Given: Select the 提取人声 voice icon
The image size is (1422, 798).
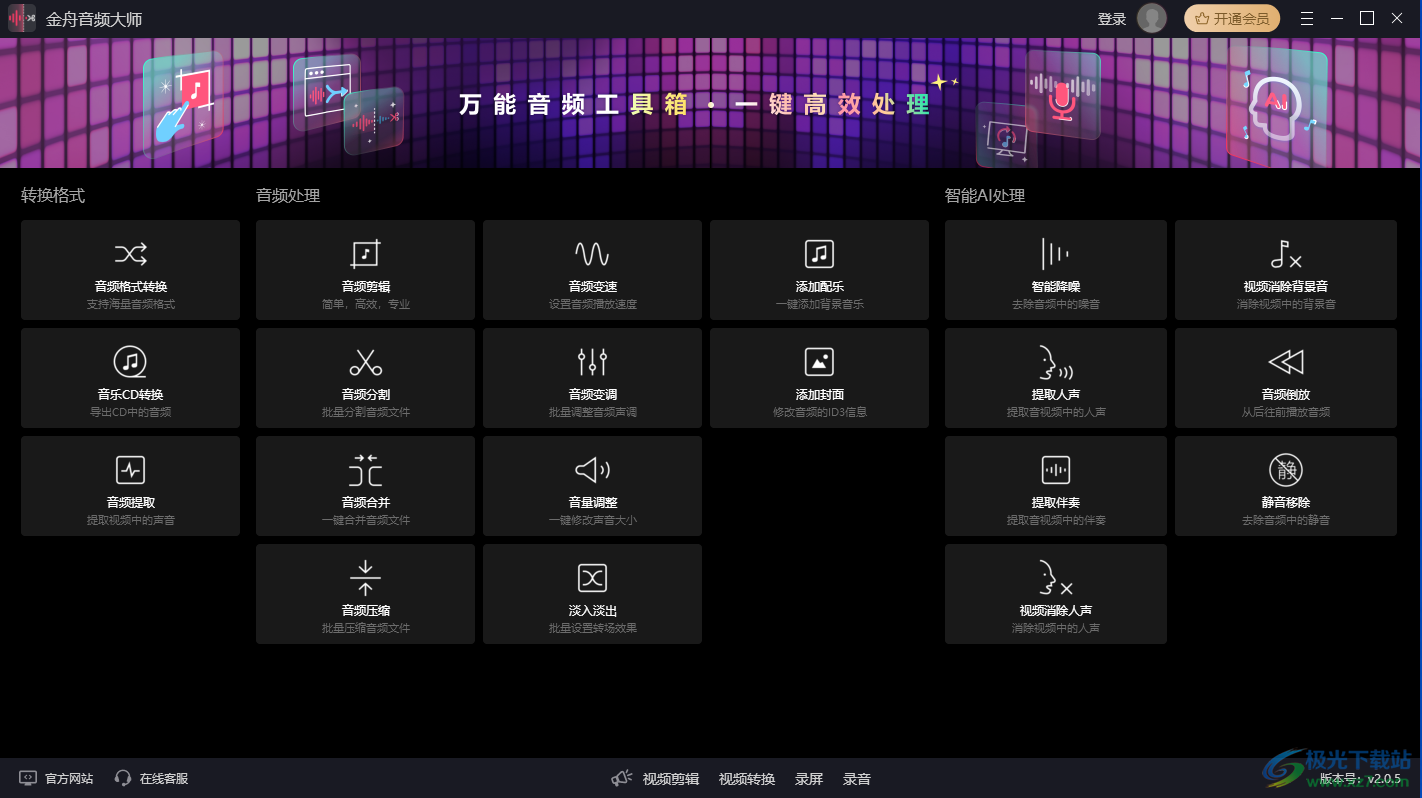Looking at the screenshot, I should pos(1056,361).
